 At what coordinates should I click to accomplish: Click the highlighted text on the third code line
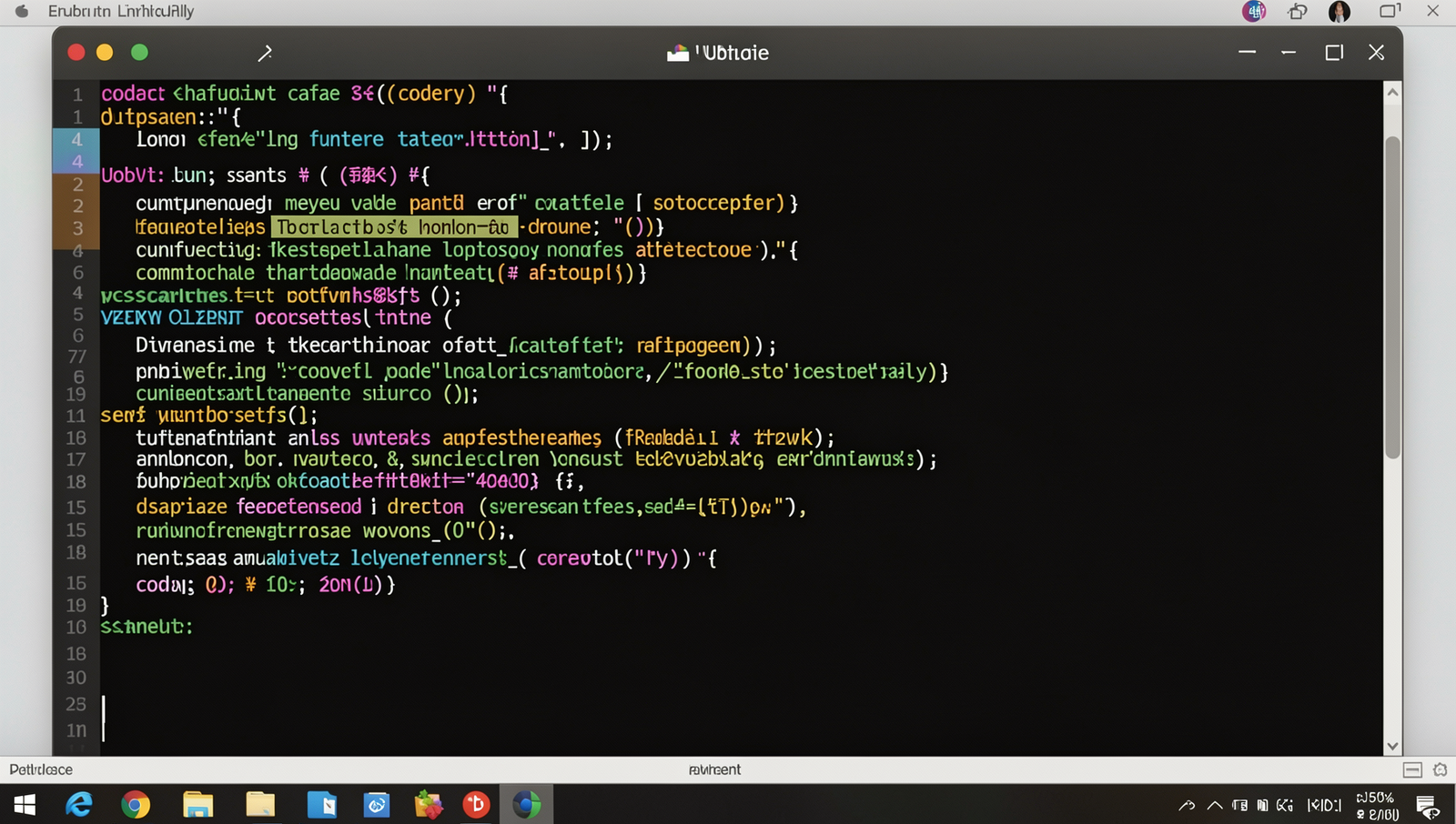[395, 226]
